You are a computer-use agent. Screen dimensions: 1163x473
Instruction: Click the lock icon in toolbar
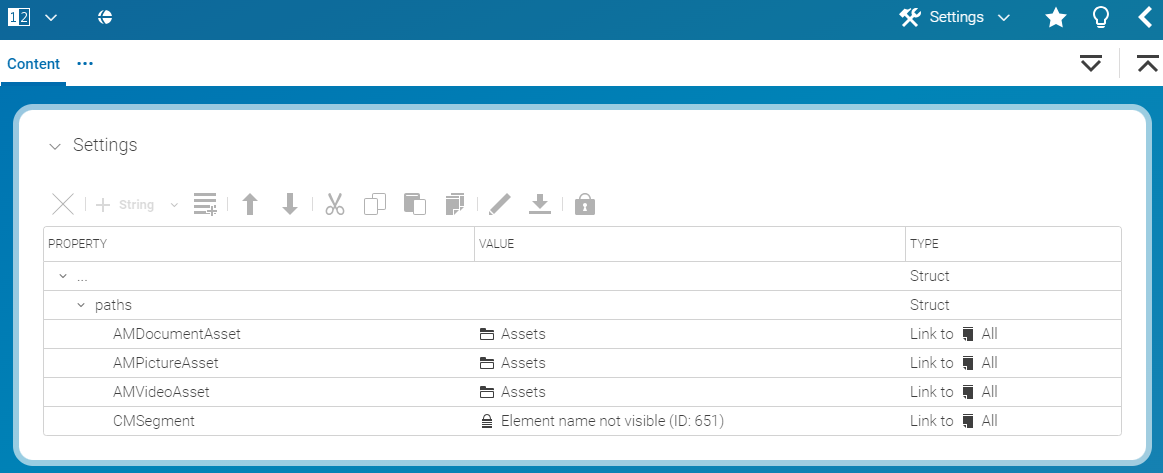click(585, 205)
